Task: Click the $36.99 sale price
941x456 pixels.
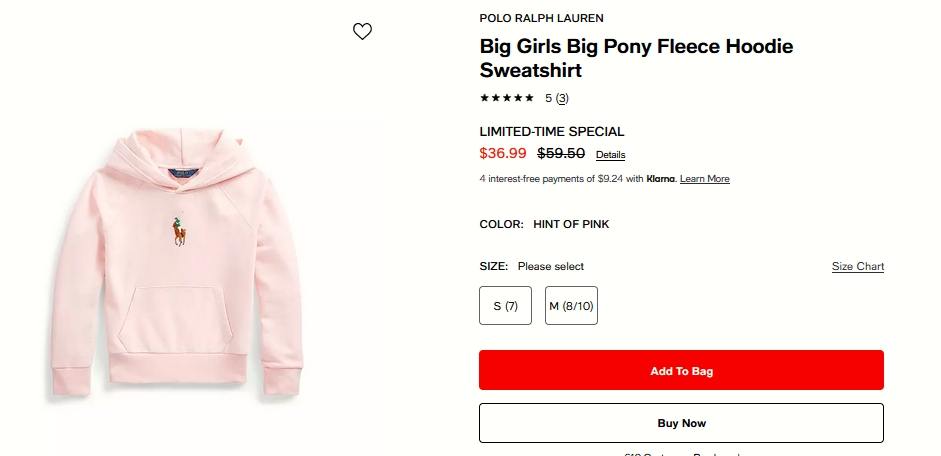Action: [x=503, y=153]
